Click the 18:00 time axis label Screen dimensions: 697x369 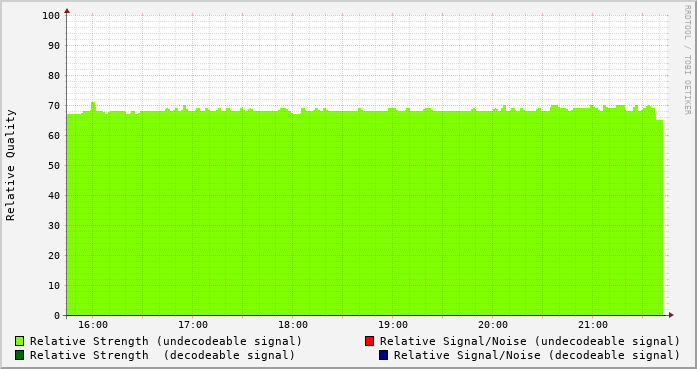[x=293, y=325]
